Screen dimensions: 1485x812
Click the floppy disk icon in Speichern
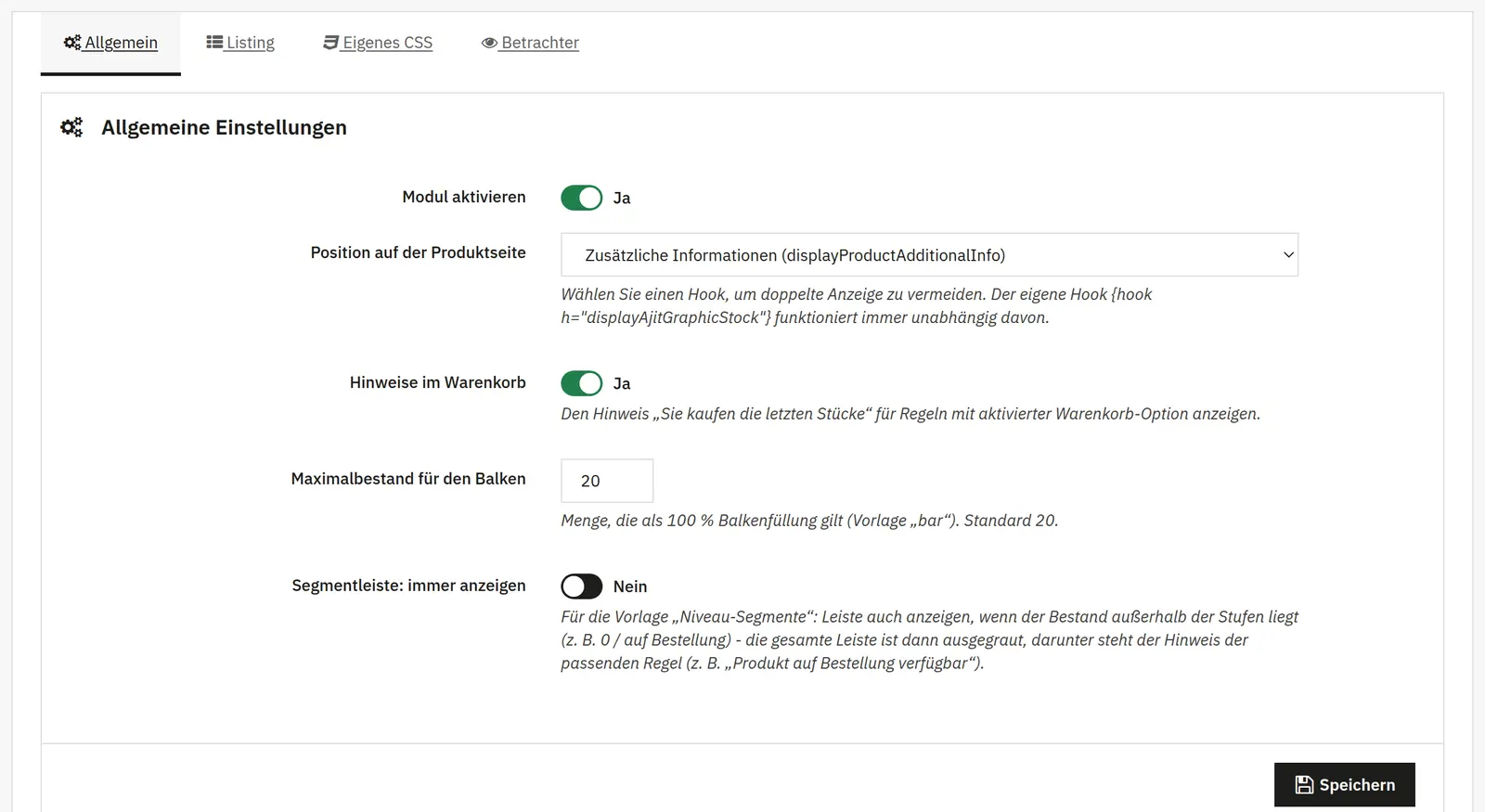coord(1304,785)
